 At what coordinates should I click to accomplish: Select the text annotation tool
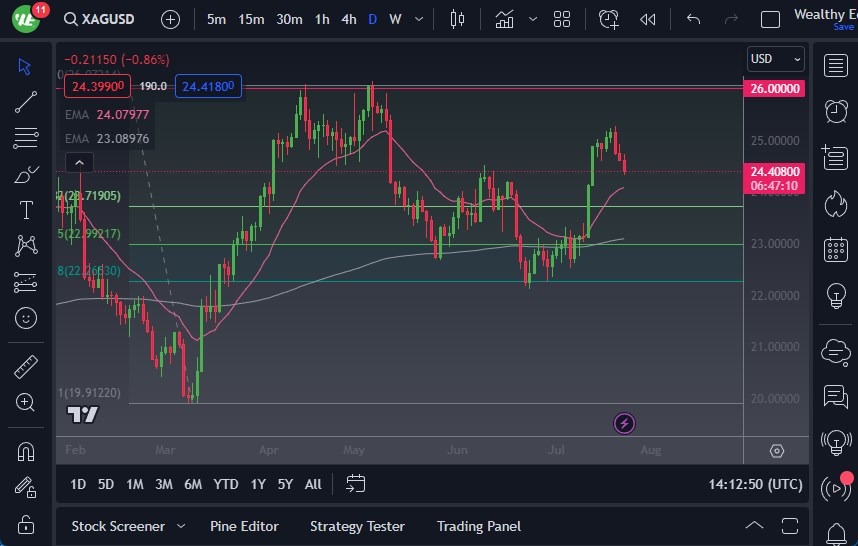[x=26, y=210]
